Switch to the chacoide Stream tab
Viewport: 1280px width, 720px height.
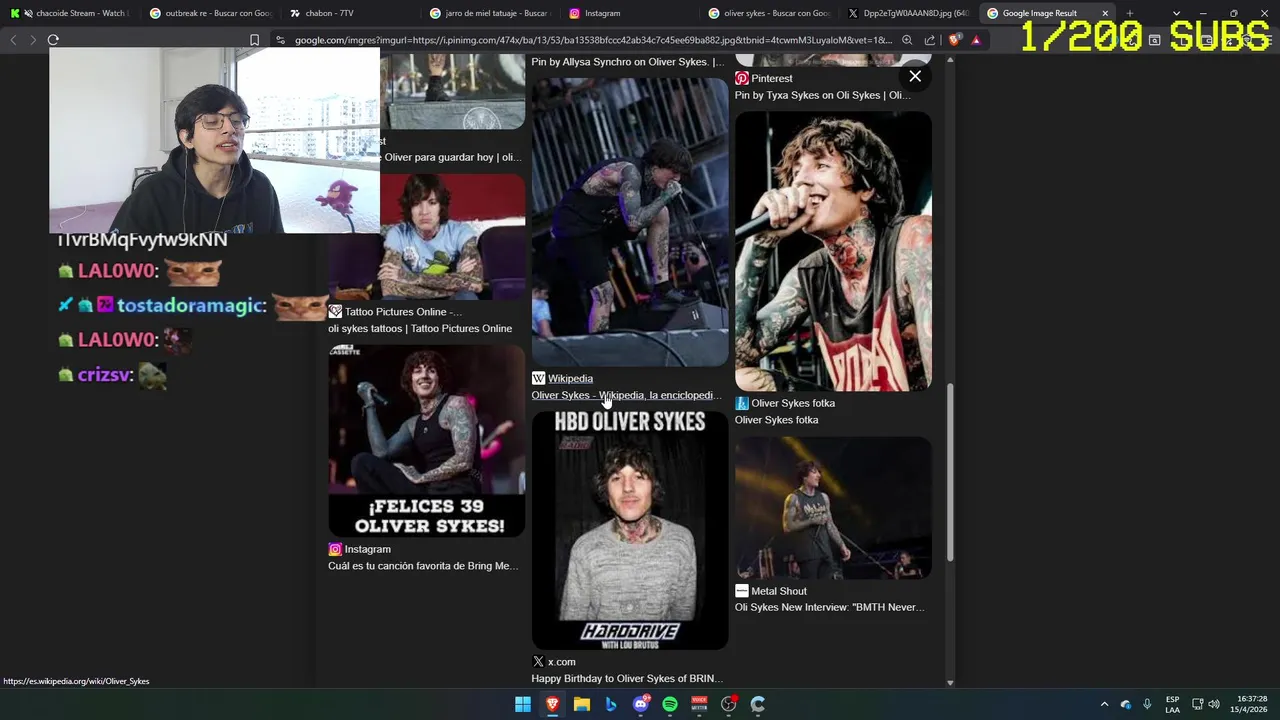pyautogui.click(x=70, y=13)
